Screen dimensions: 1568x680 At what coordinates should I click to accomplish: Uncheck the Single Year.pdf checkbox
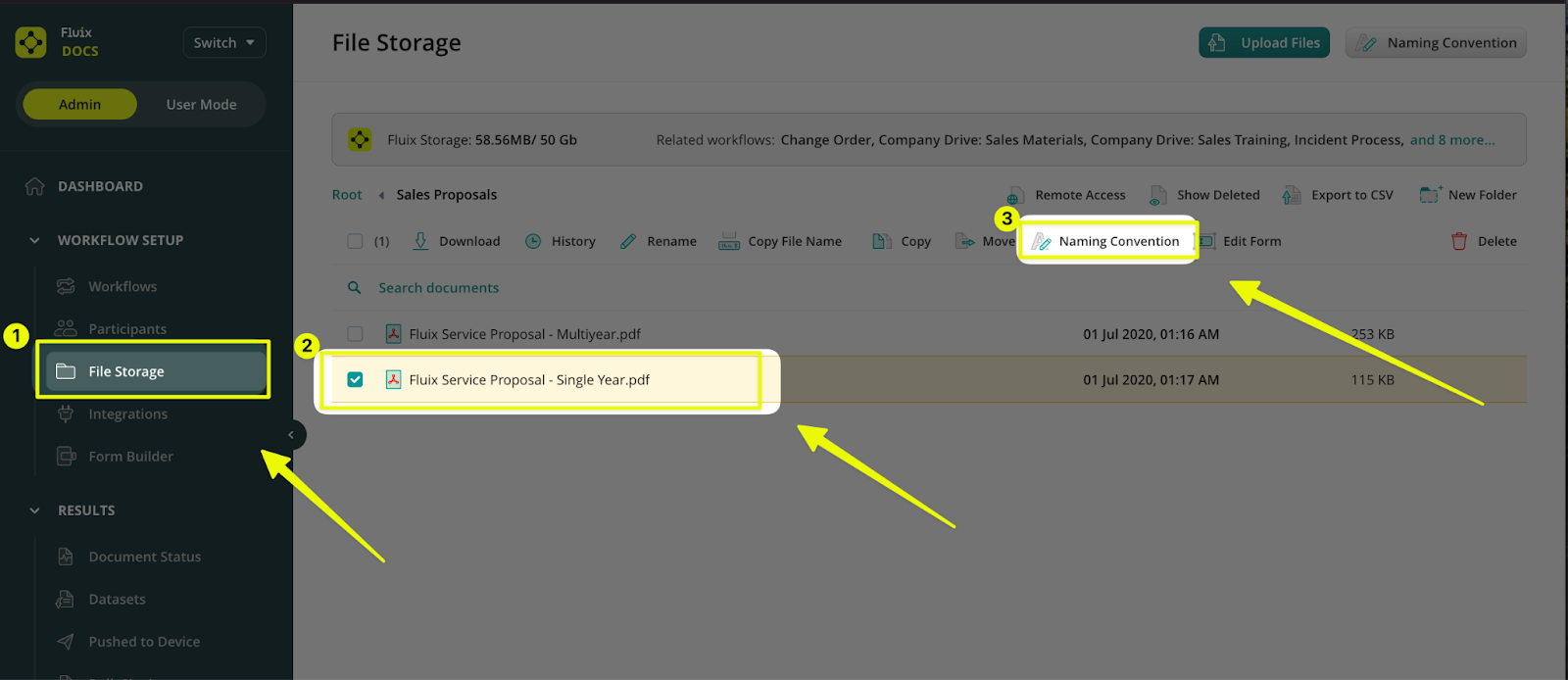[355, 380]
